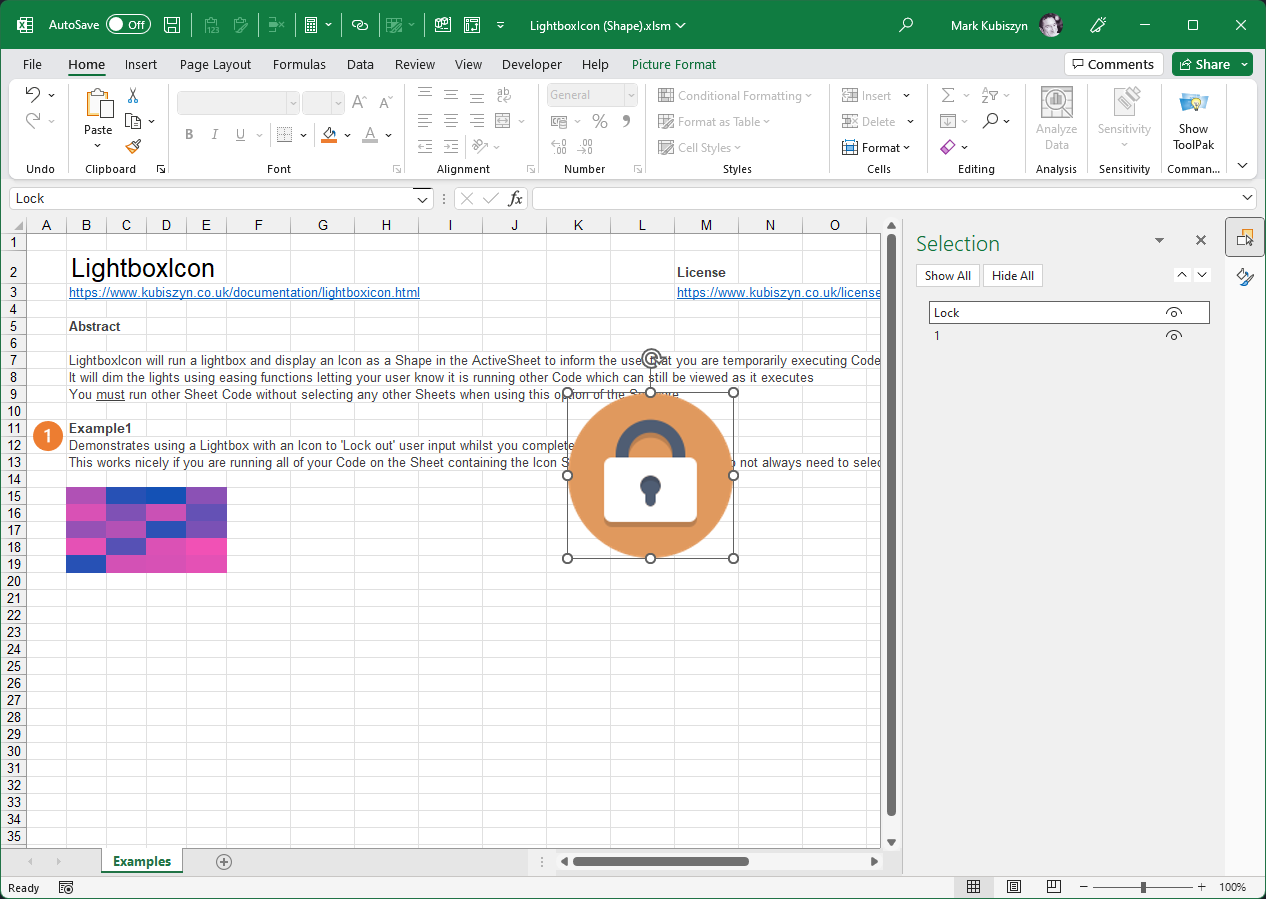Image resolution: width=1266 pixels, height=899 pixels.
Task: Toggle visibility of shape 1
Action: pos(1174,336)
